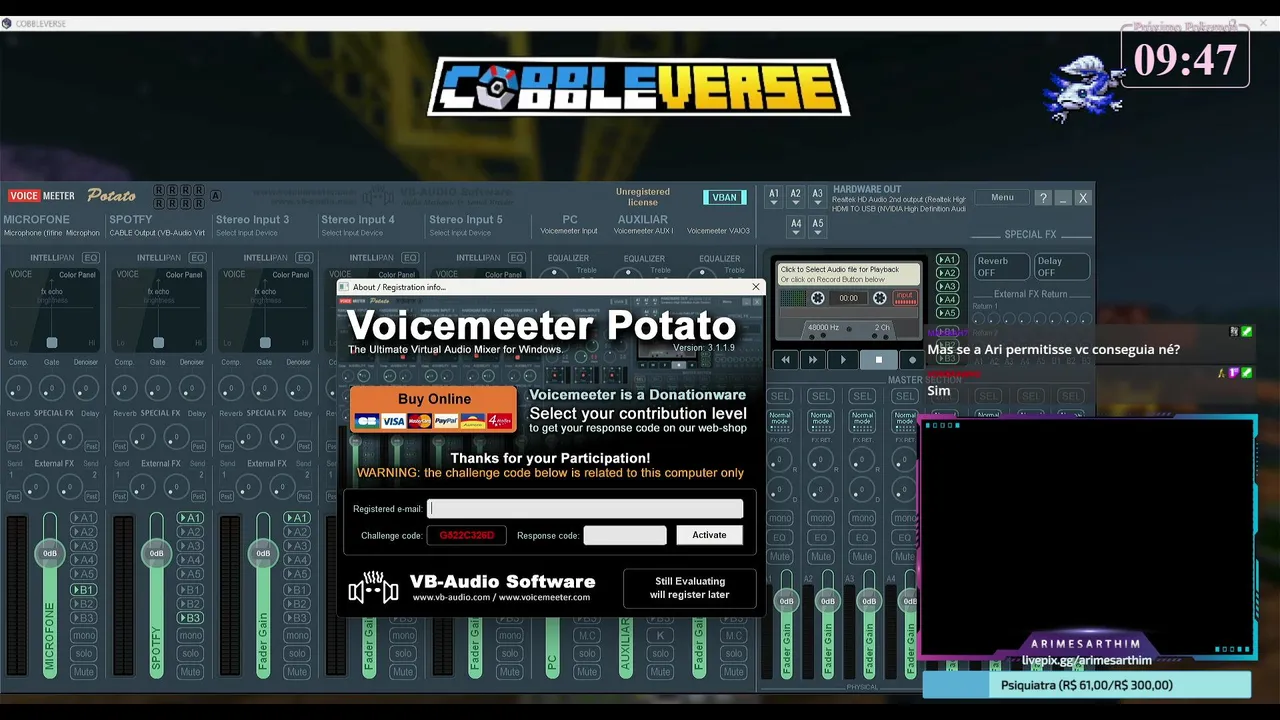Open the MICROFONE input device selector
This screenshot has height=720, width=1280.
pos(52,233)
